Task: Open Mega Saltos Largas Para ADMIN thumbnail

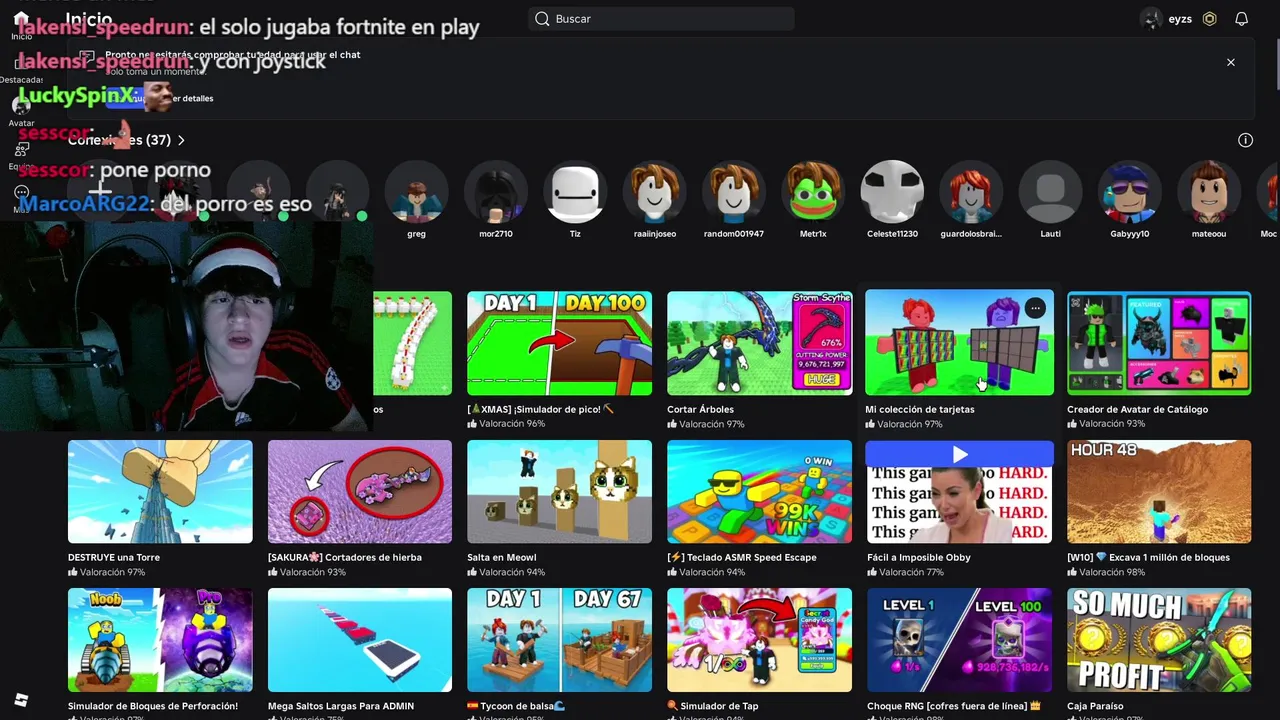Action: 360,640
